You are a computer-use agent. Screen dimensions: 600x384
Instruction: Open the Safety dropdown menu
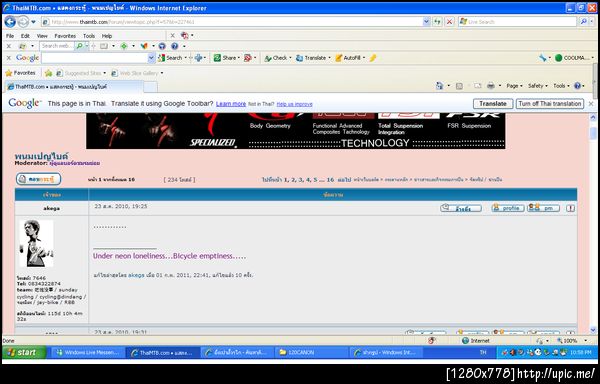pos(538,86)
